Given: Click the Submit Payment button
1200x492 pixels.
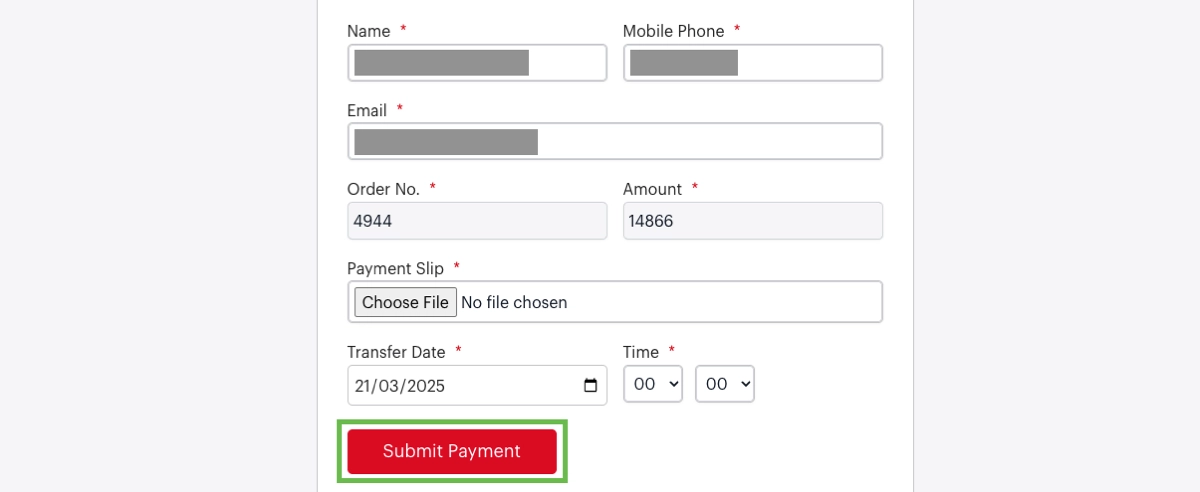Looking at the screenshot, I should 452,452.
